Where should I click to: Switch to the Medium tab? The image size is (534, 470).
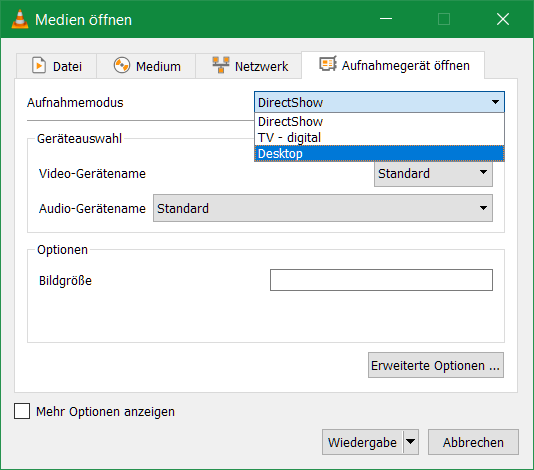click(x=146, y=66)
